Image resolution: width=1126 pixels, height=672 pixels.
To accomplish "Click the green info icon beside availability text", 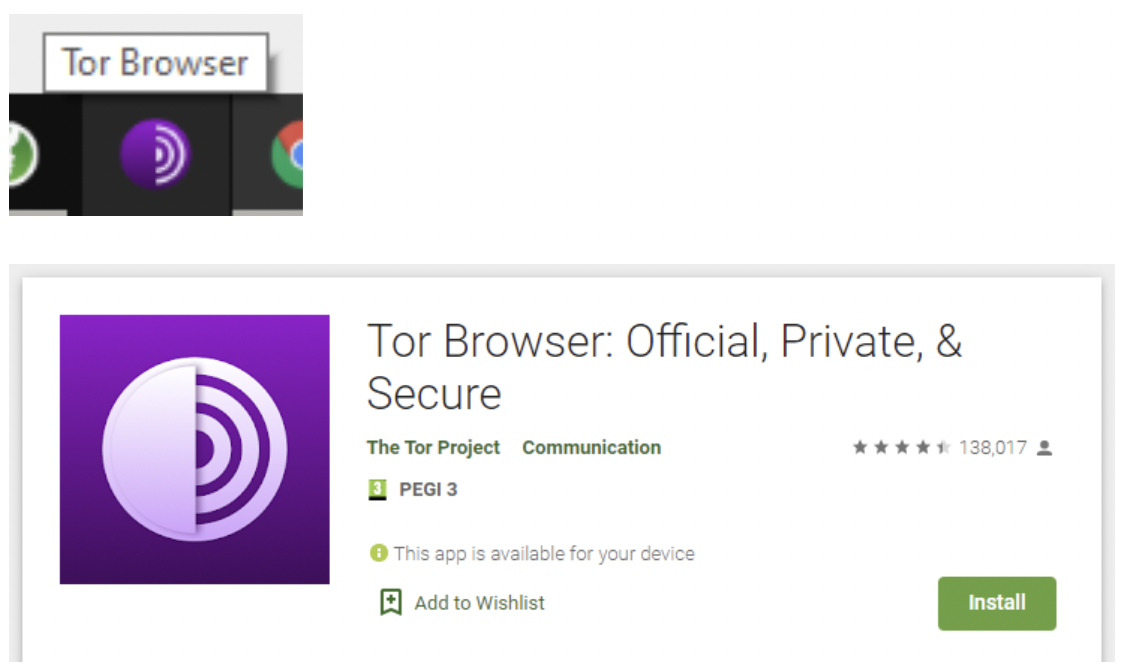I will (x=378, y=553).
